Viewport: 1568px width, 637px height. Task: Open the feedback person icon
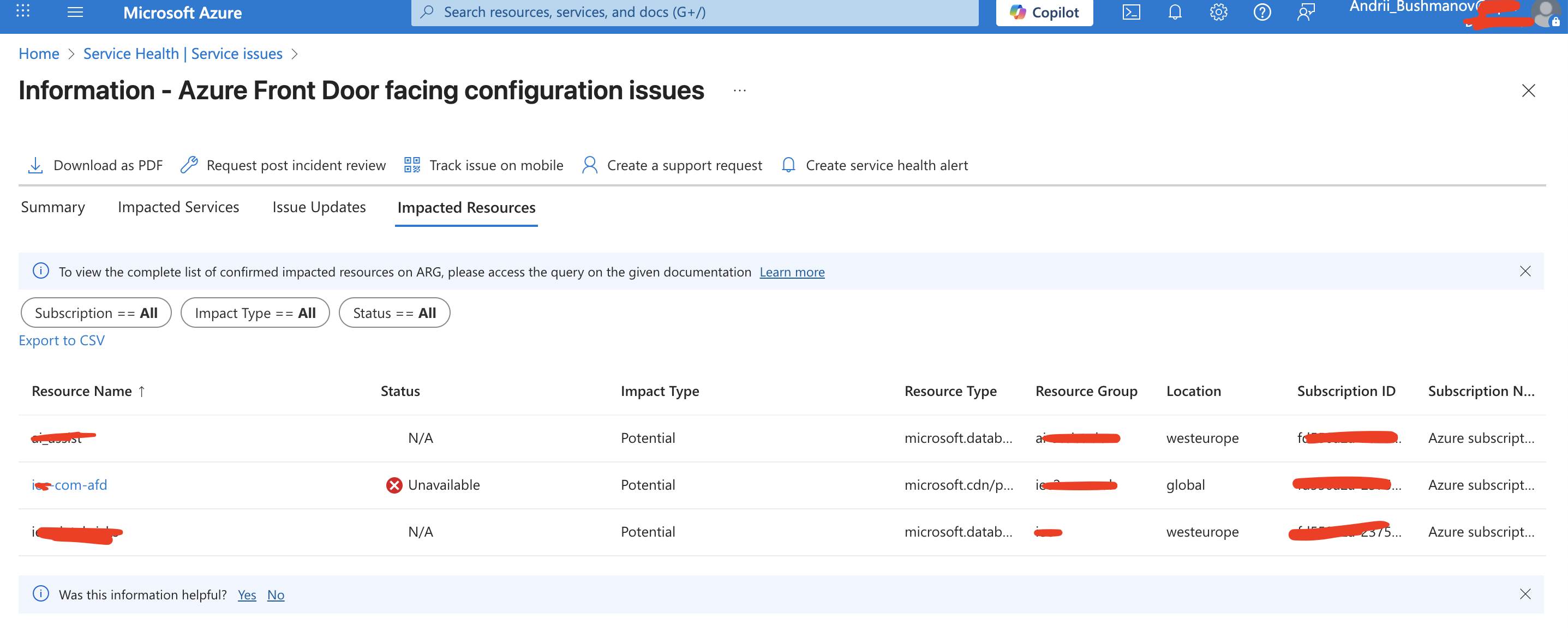click(x=1306, y=12)
